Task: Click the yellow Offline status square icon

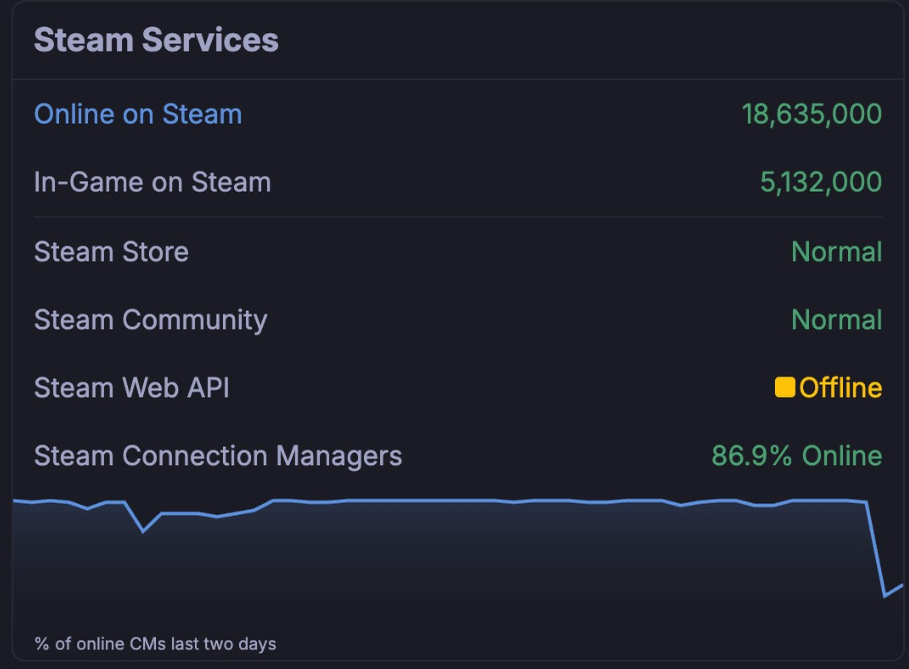Action: (x=785, y=387)
